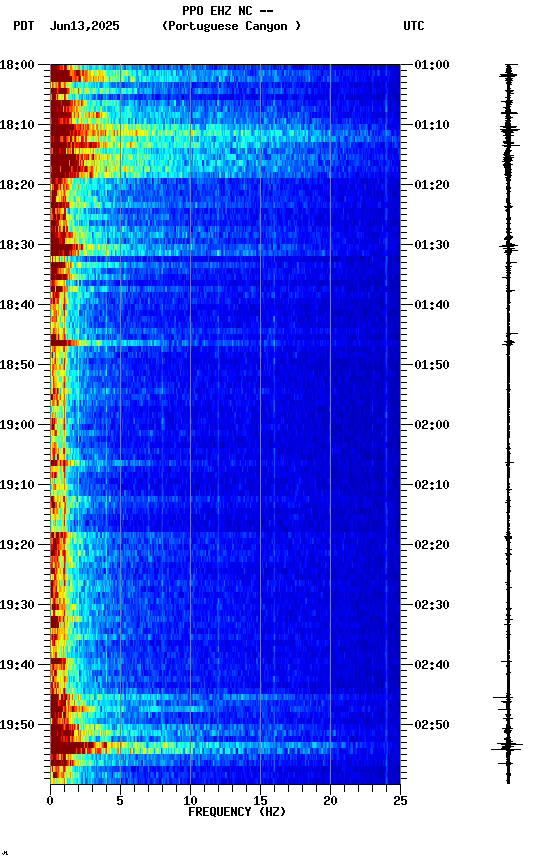This screenshot has width=552, height=864.
Task: Click the 'FREQUENCY (HZ)' axis title
Action: pyautogui.click(x=237, y=813)
